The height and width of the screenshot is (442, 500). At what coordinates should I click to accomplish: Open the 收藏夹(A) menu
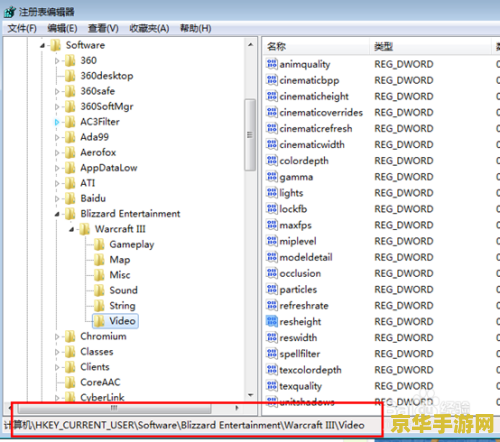tap(149, 28)
